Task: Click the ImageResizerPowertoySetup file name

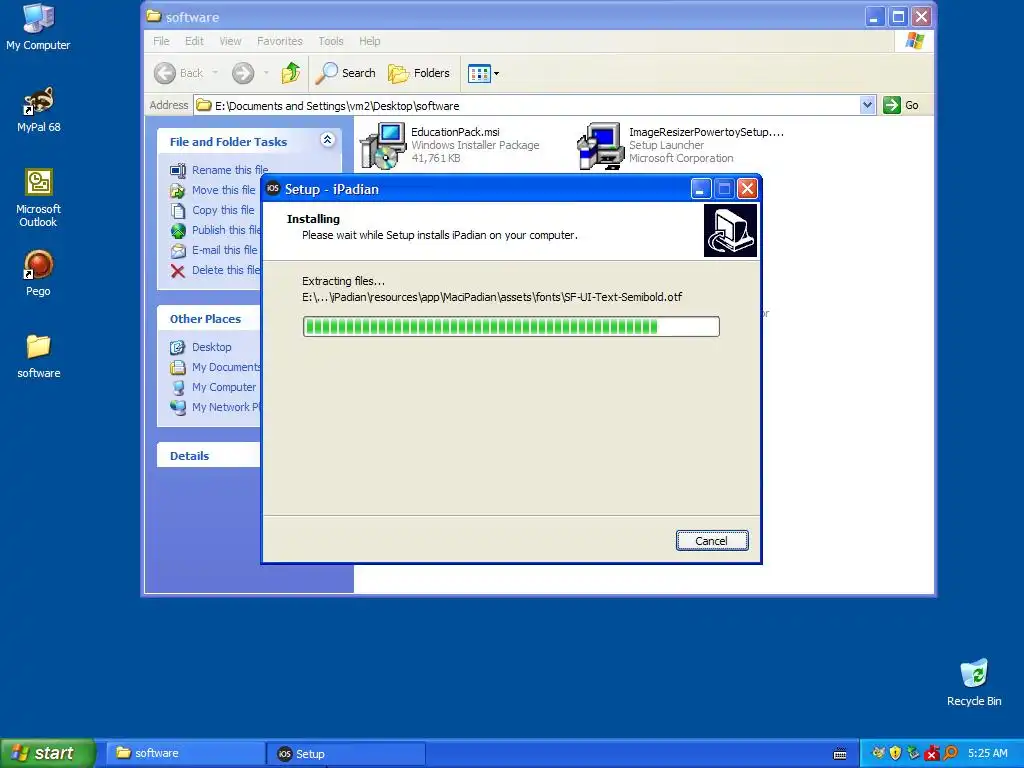Action: (x=706, y=132)
